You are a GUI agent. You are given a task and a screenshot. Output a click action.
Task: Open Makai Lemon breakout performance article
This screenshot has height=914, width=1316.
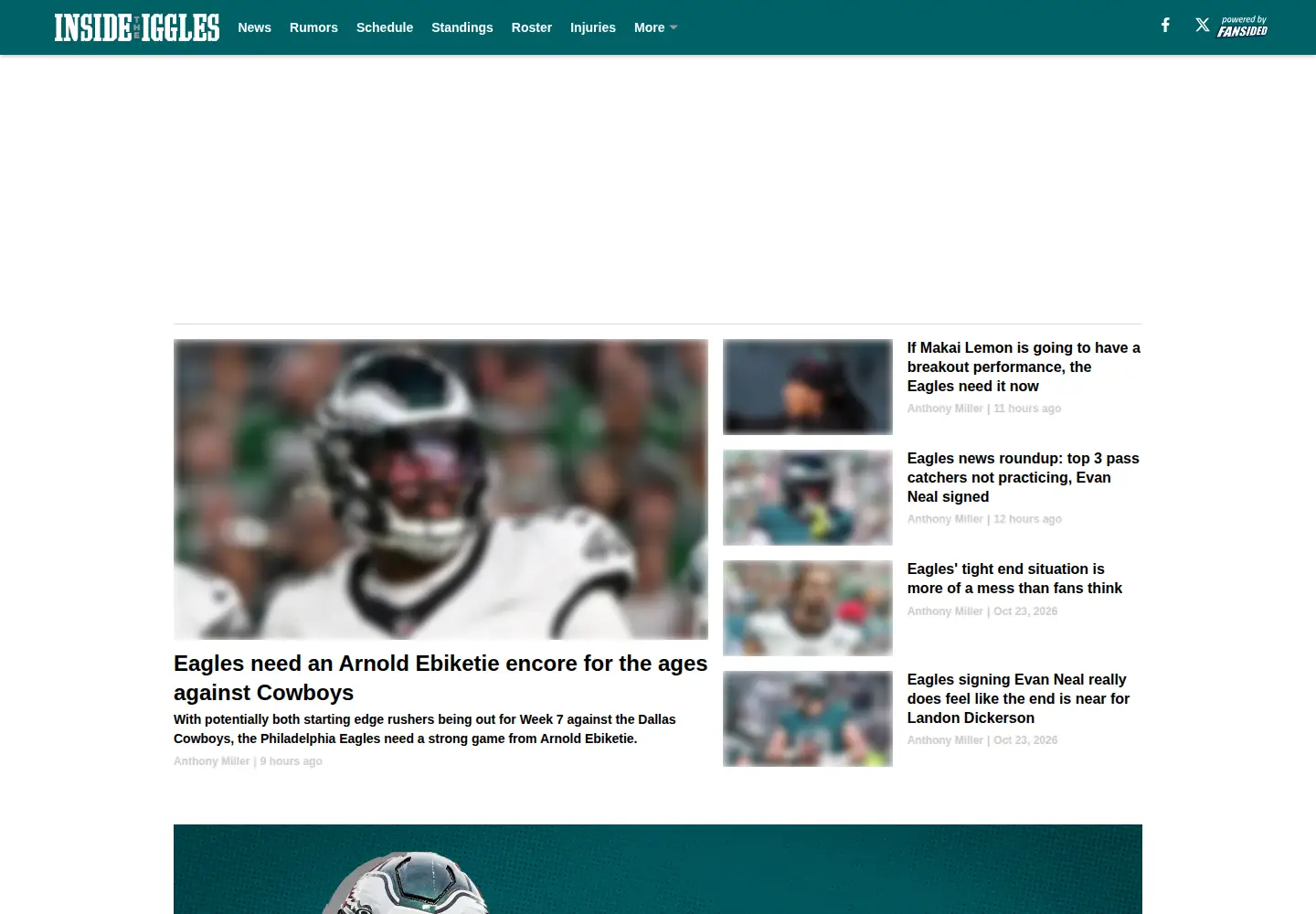click(x=1024, y=367)
